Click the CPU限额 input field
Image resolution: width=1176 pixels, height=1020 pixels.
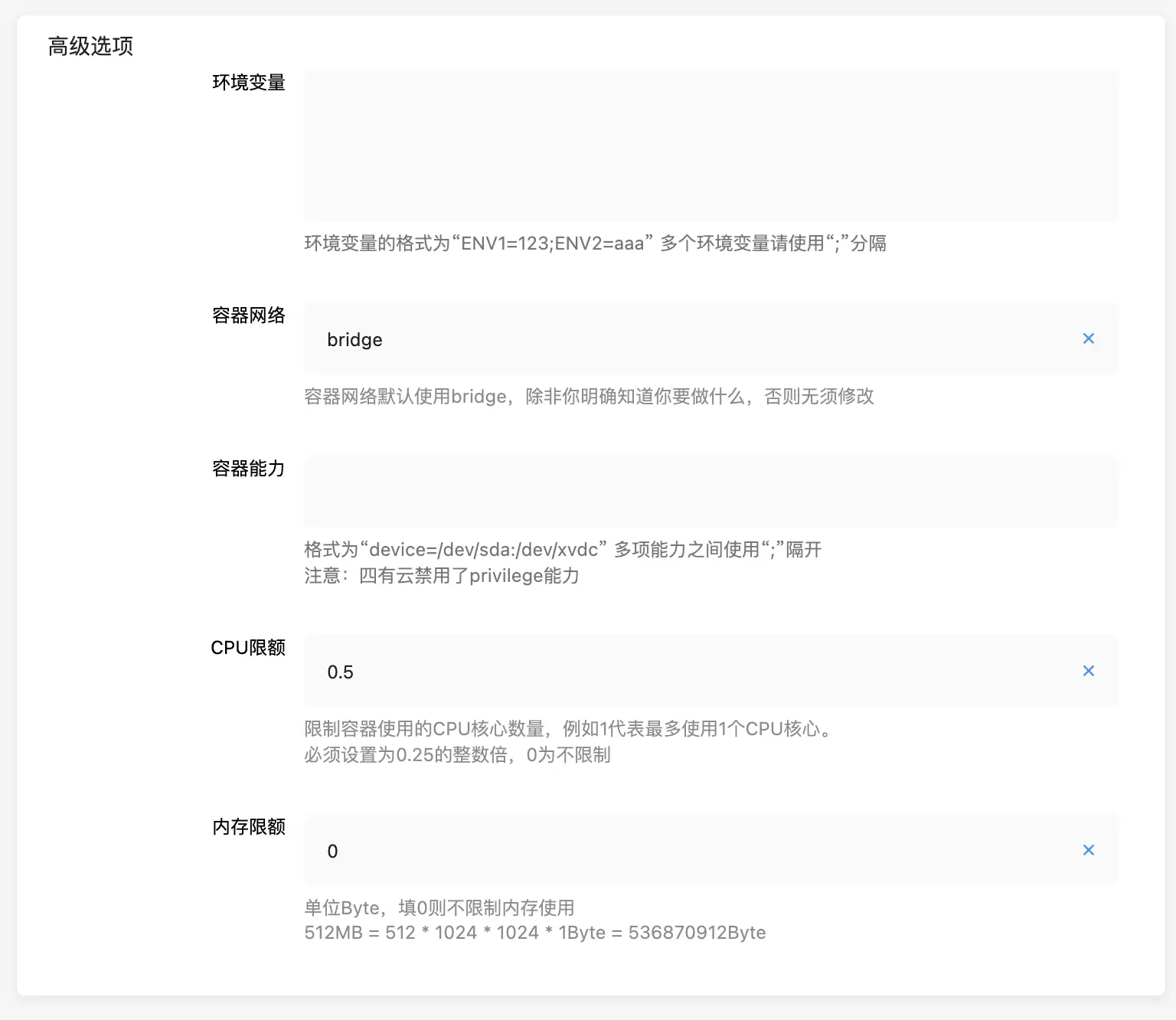(710, 671)
